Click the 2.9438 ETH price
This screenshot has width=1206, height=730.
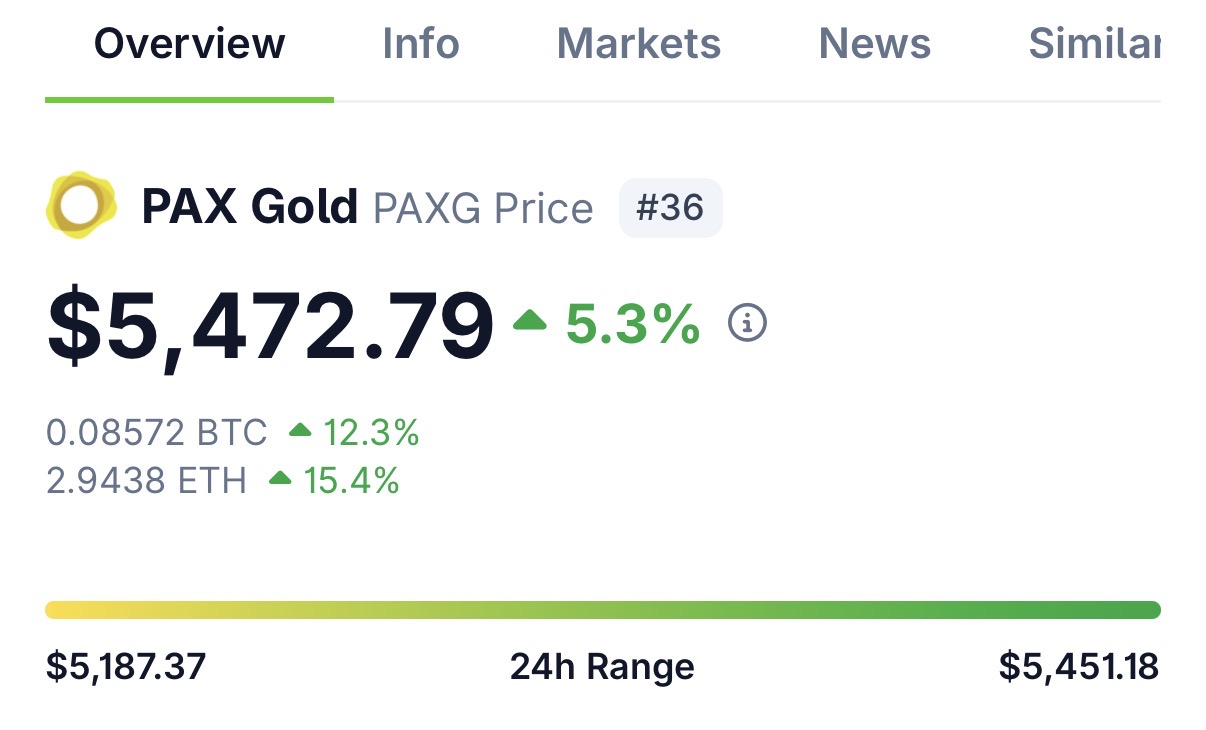point(146,481)
